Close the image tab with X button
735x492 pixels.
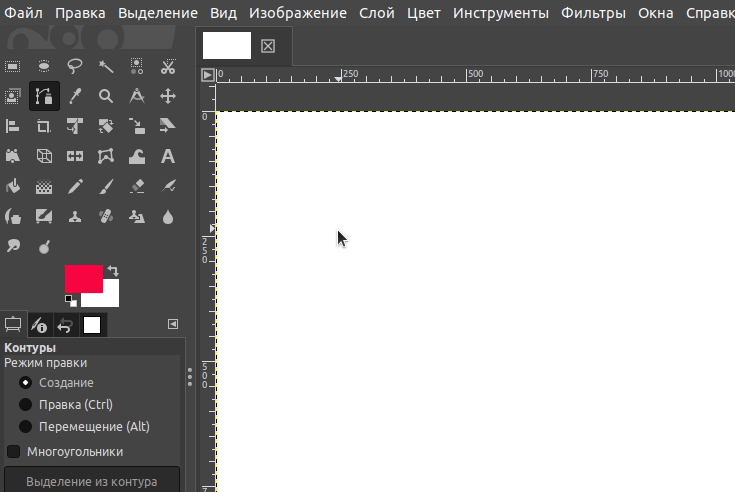(268, 46)
